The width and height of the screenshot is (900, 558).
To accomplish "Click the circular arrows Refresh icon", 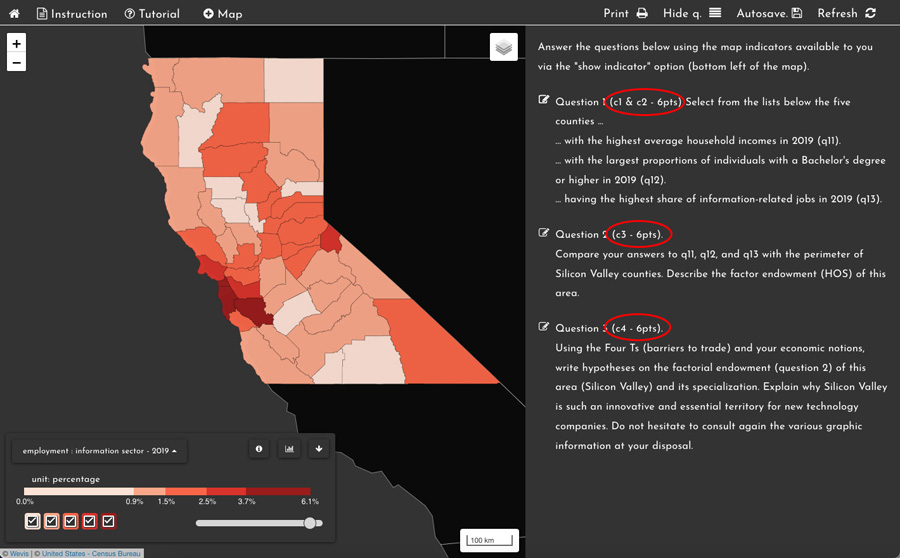I will [x=871, y=13].
